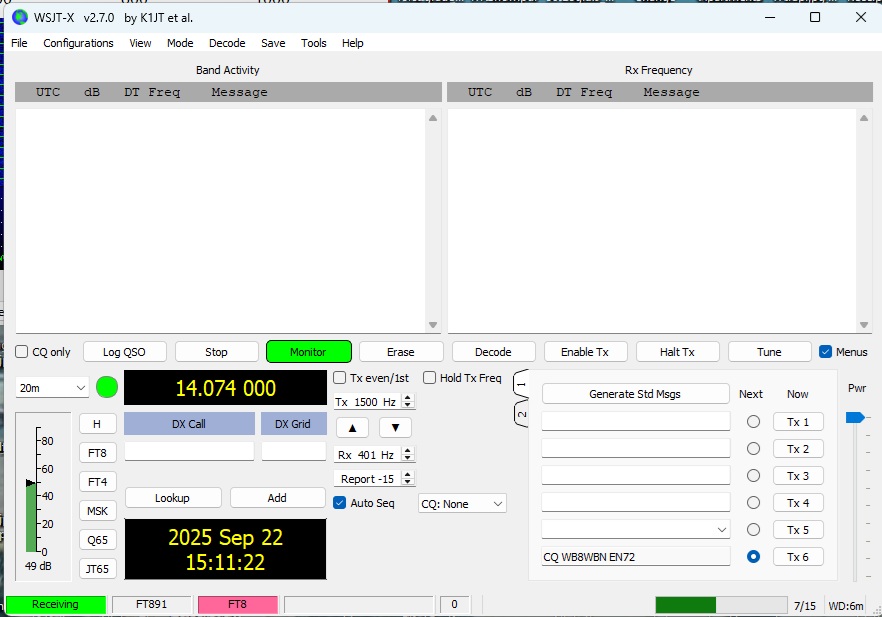Viewport: 882px width, 617px height.
Task: Click the down arrow frequency button
Action: click(x=395, y=428)
